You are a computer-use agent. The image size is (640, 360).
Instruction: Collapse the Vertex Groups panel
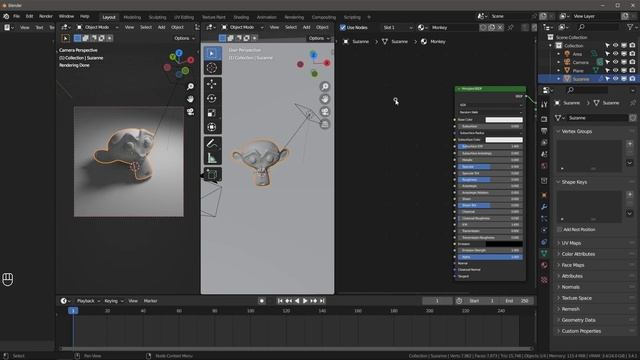[x=576, y=131]
